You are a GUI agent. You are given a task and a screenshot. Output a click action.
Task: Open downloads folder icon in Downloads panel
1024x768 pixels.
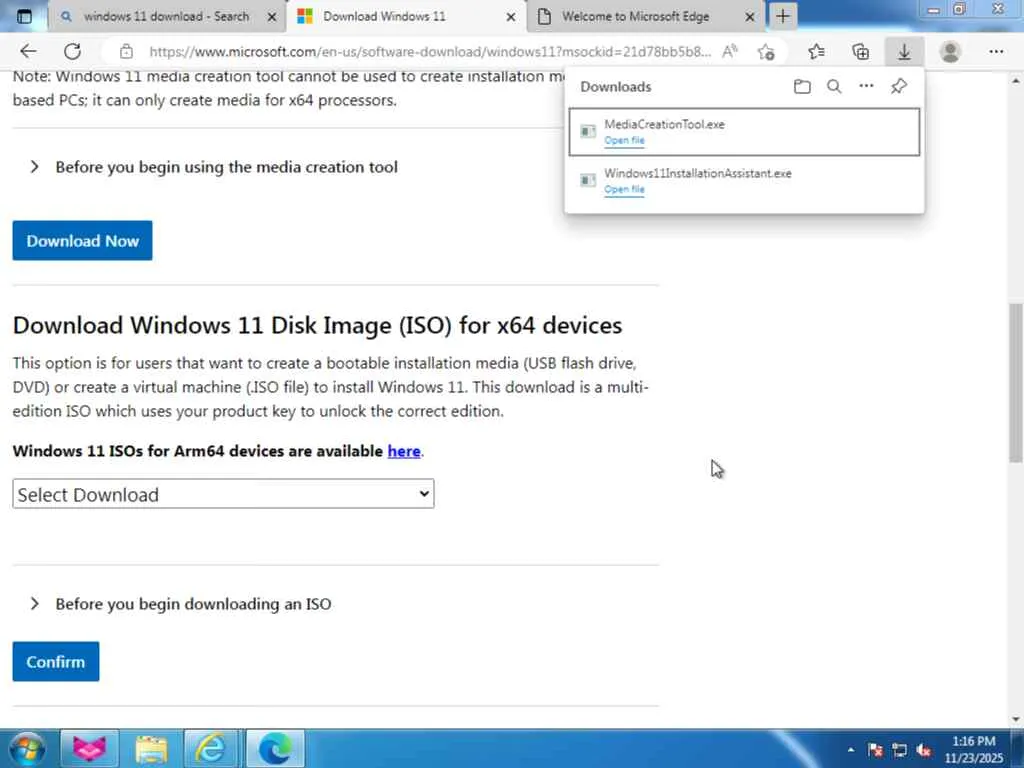tap(802, 86)
